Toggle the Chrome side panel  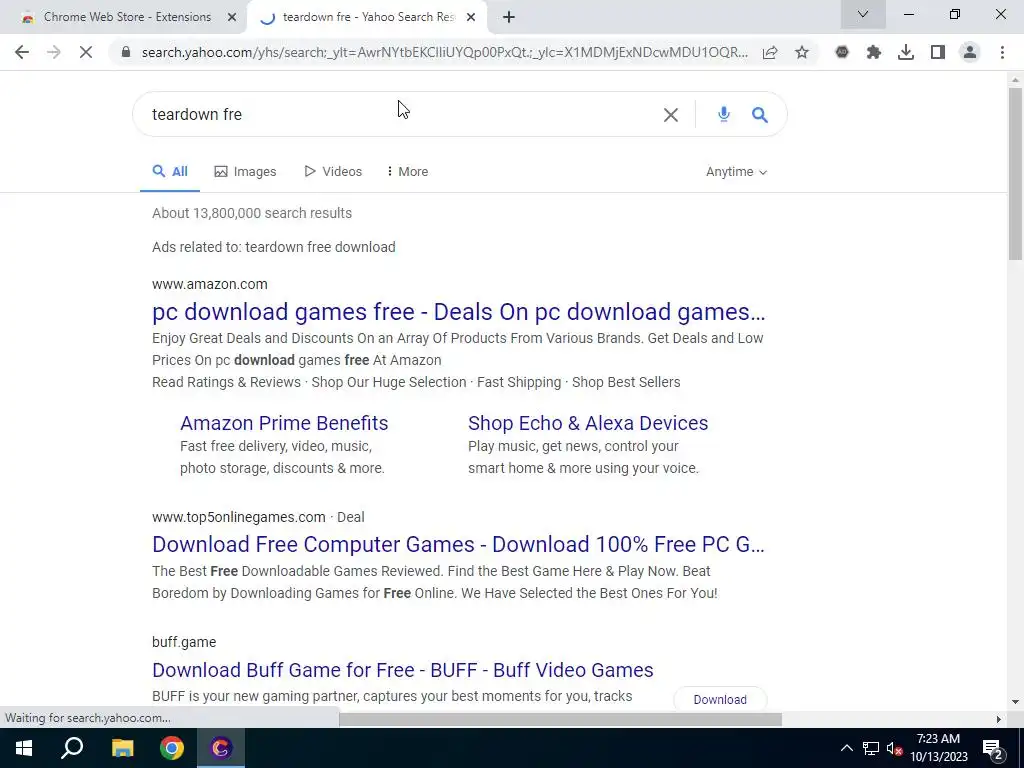(x=938, y=52)
